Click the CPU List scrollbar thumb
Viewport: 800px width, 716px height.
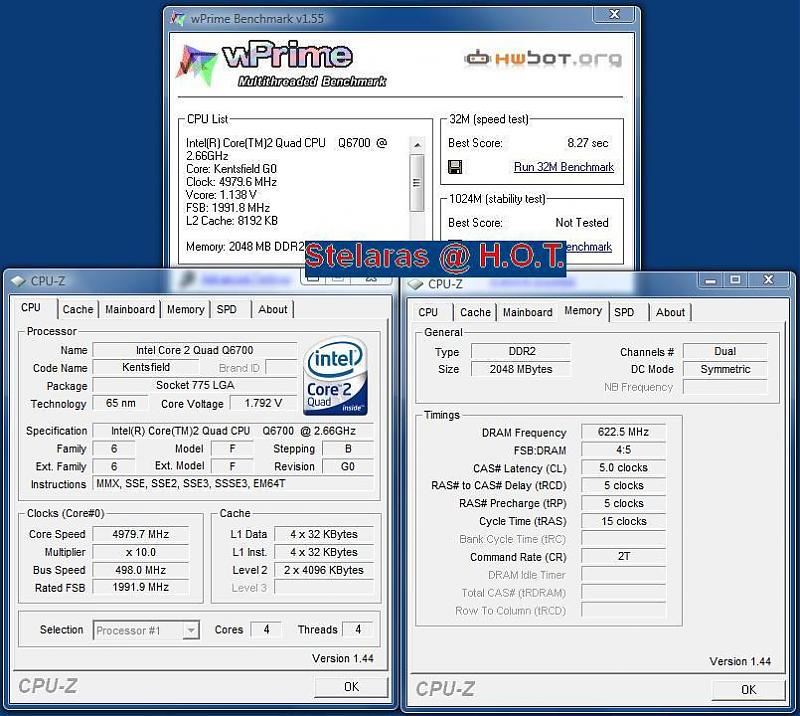[417, 182]
